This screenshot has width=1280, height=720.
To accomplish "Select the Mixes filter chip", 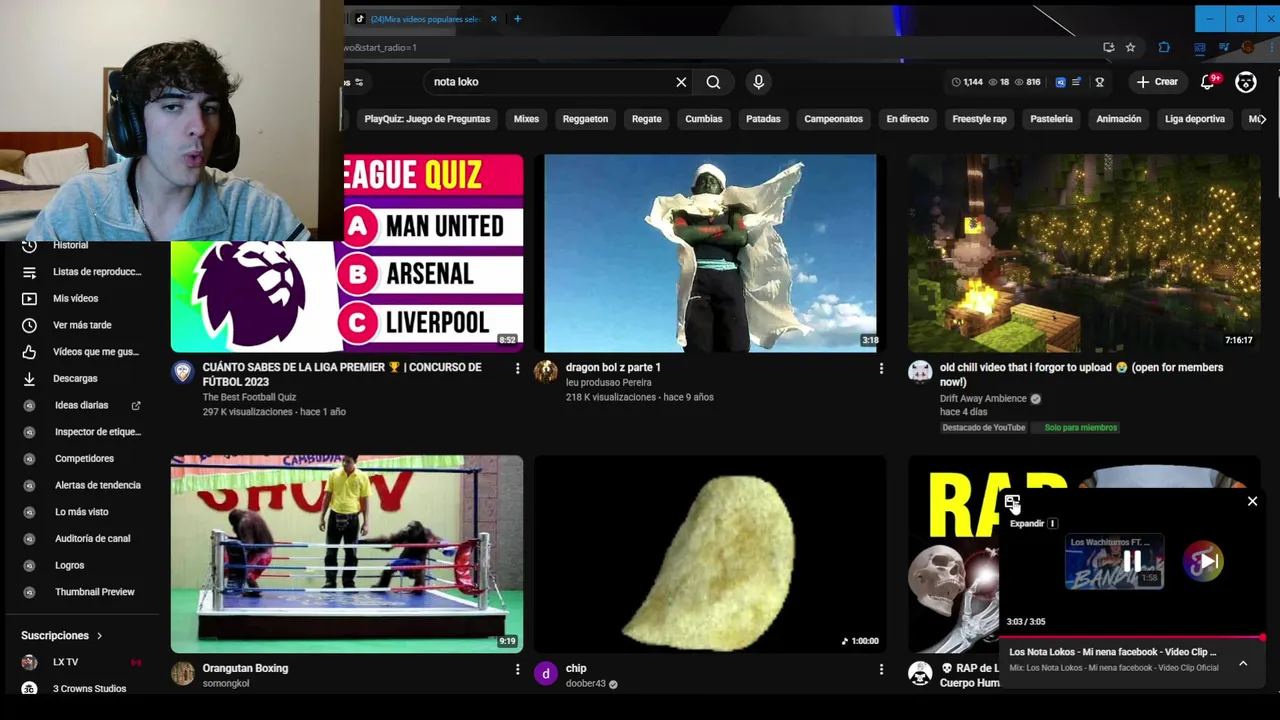I will [x=526, y=119].
